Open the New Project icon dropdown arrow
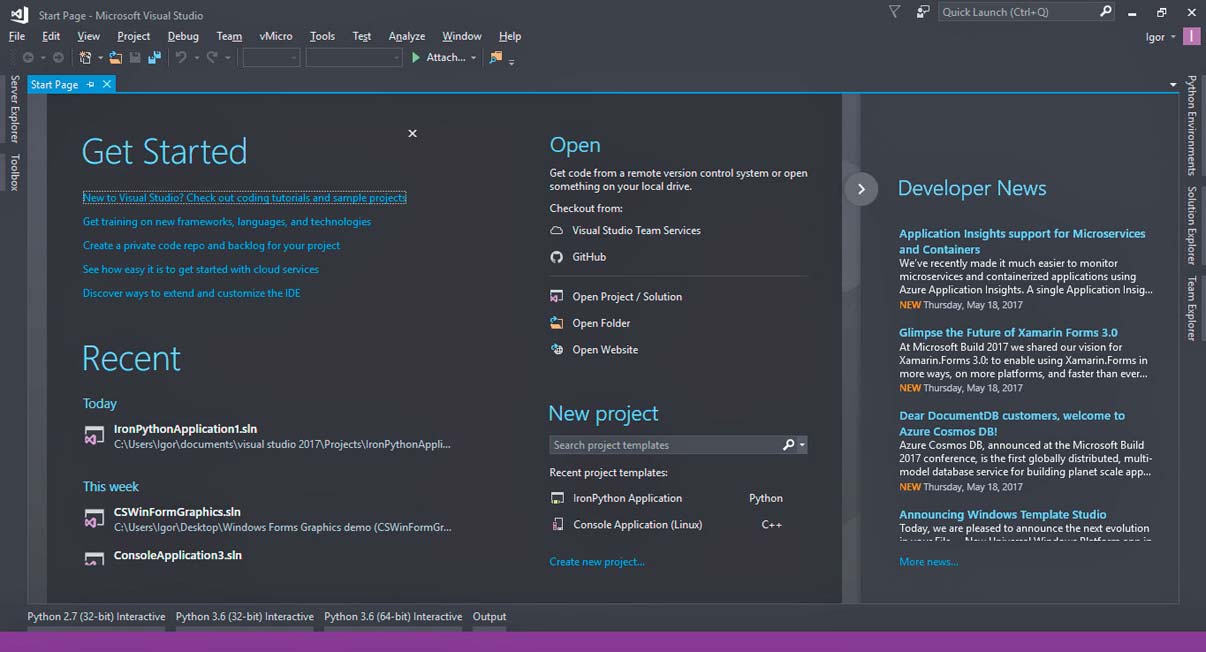This screenshot has height=652, width=1206. 100,58
